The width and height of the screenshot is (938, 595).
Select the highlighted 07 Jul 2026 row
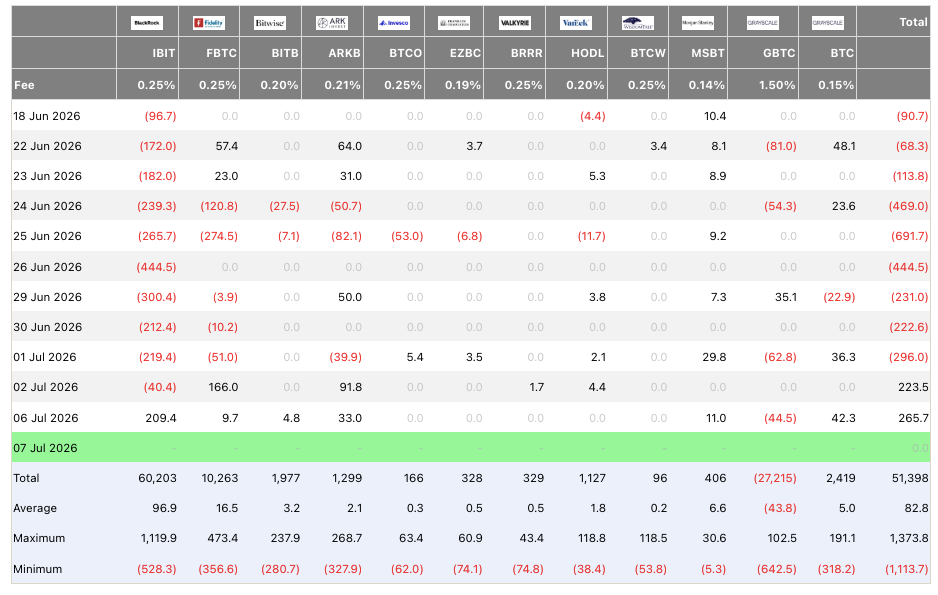tap(471, 447)
